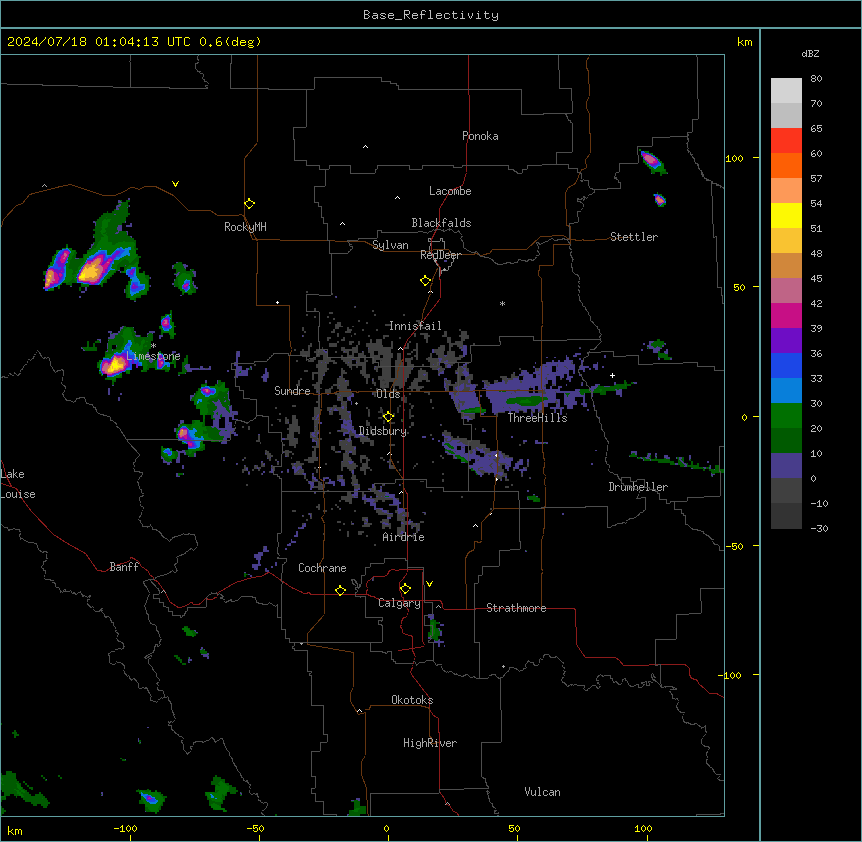Click the yellow diamond marker above Calgary

(x=405, y=589)
